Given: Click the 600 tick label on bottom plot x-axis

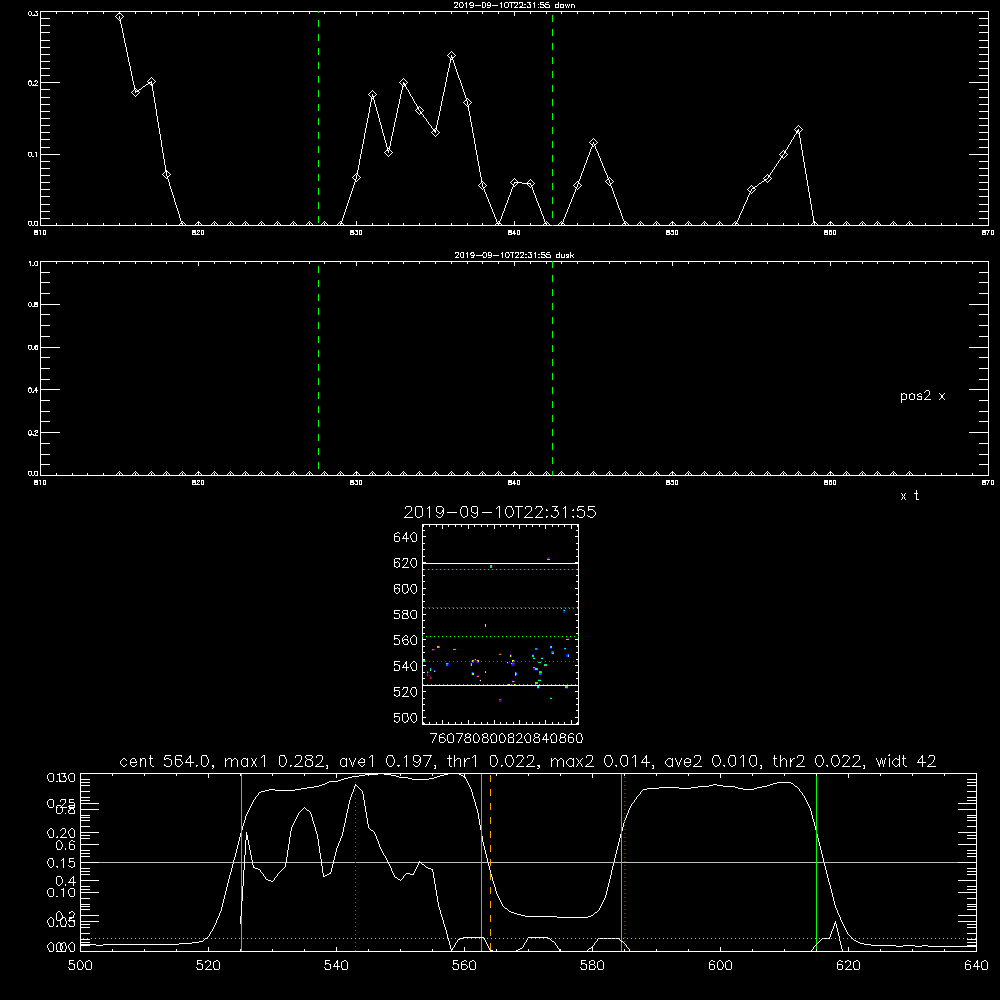Looking at the screenshot, I should pyautogui.click(x=720, y=966).
